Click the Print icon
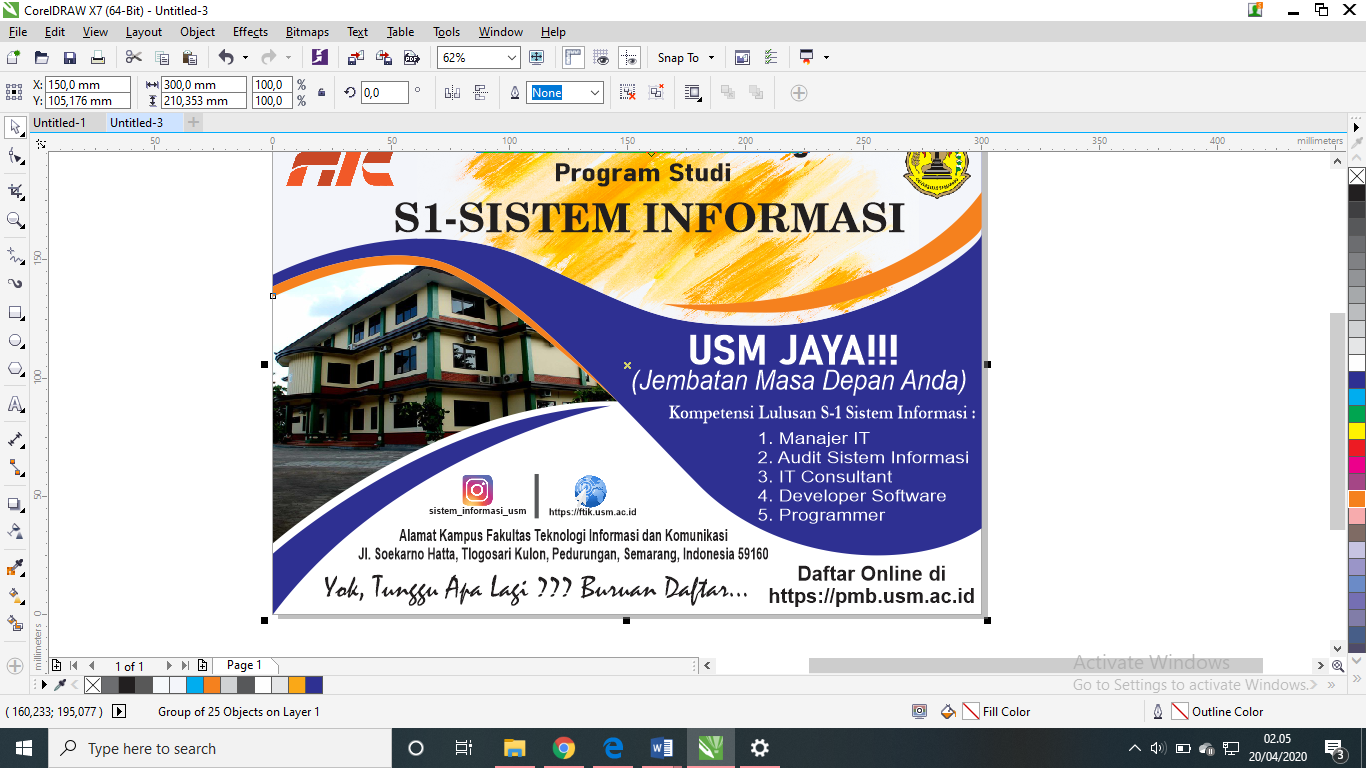 coord(98,58)
